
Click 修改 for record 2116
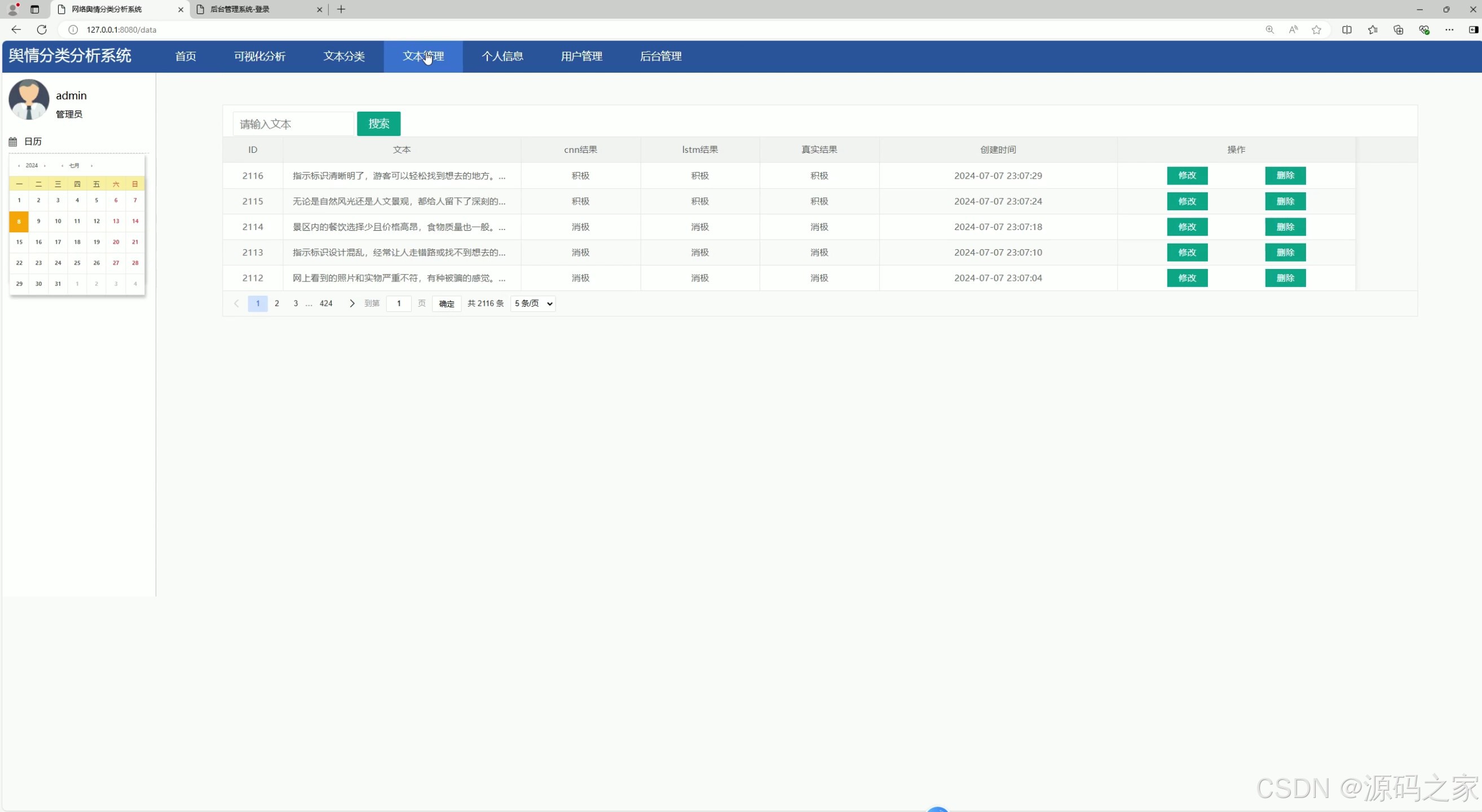(x=1187, y=175)
